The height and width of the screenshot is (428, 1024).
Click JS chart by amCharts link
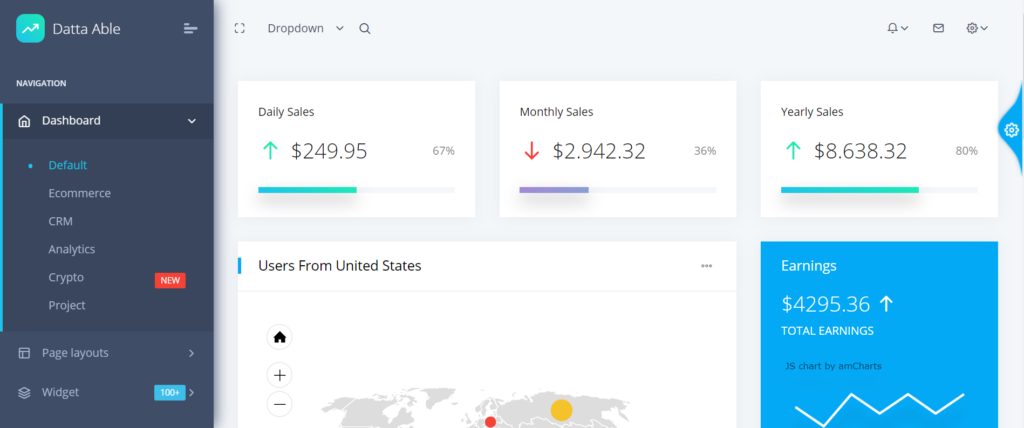point(833,366)
